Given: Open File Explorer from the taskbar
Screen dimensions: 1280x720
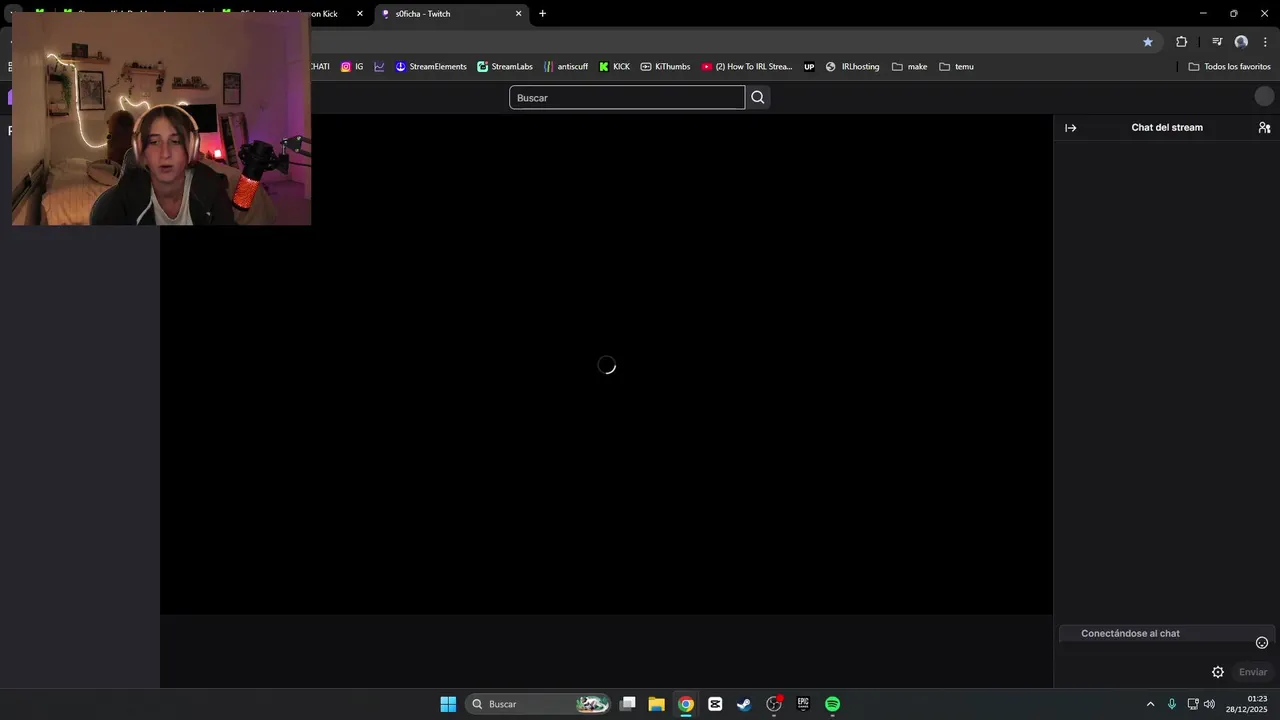Looking at the screenshot, I should (656, 704).
